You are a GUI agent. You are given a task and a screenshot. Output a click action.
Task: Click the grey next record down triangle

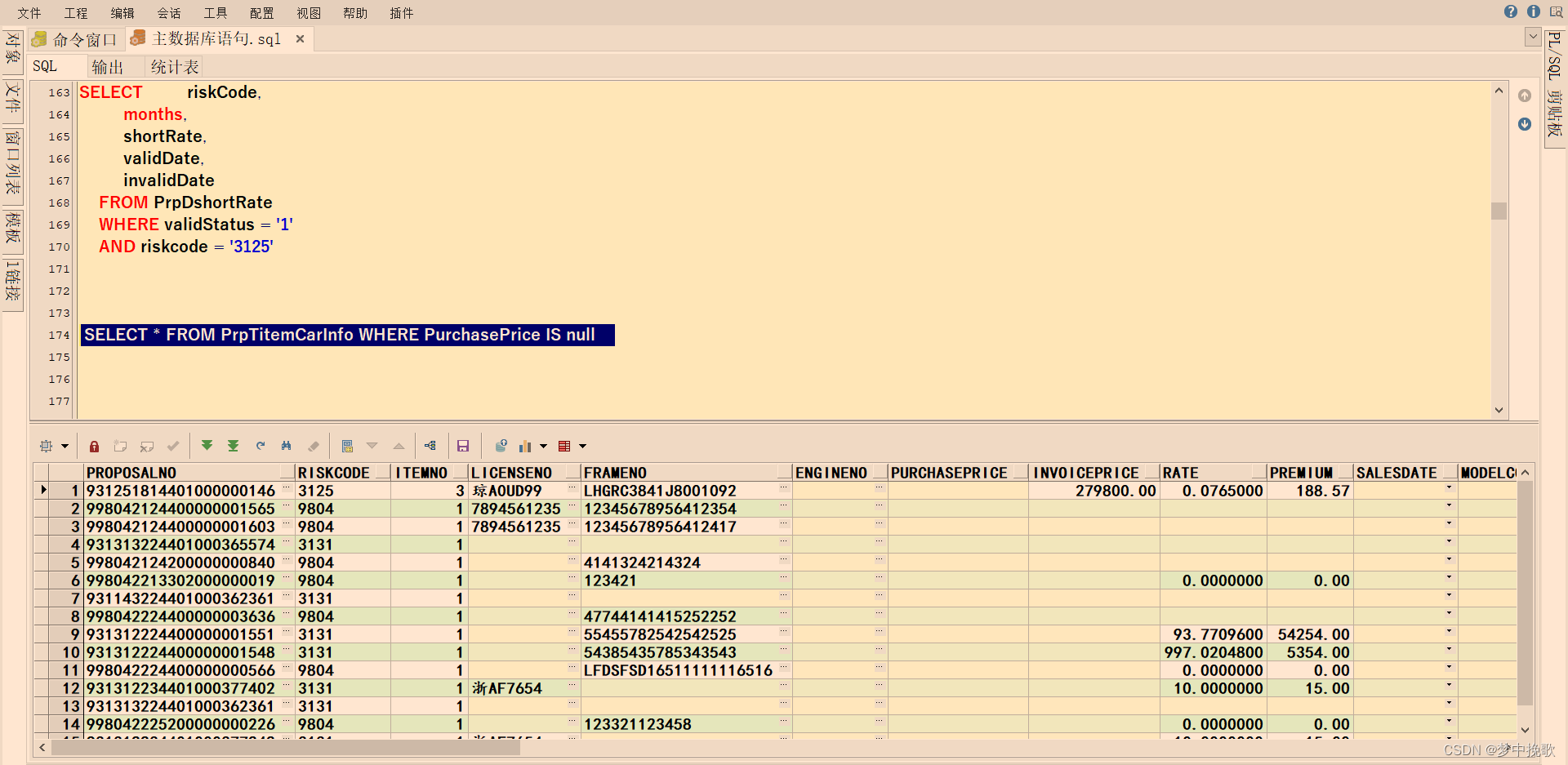[x=372, y=446]
